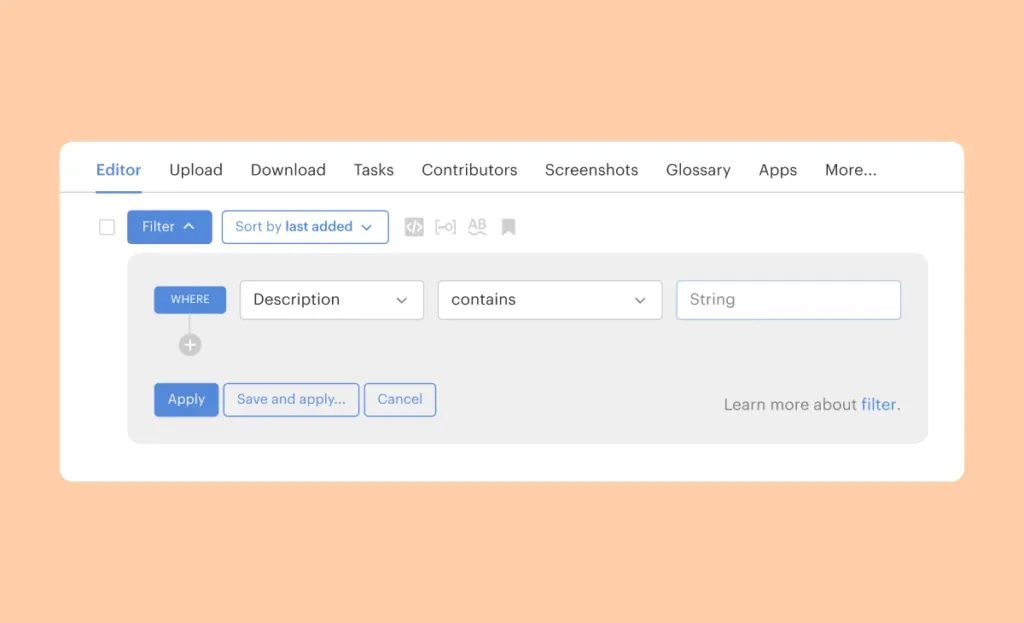Collapse the Filter panel
1024x623 pixels.
point(169,227)
